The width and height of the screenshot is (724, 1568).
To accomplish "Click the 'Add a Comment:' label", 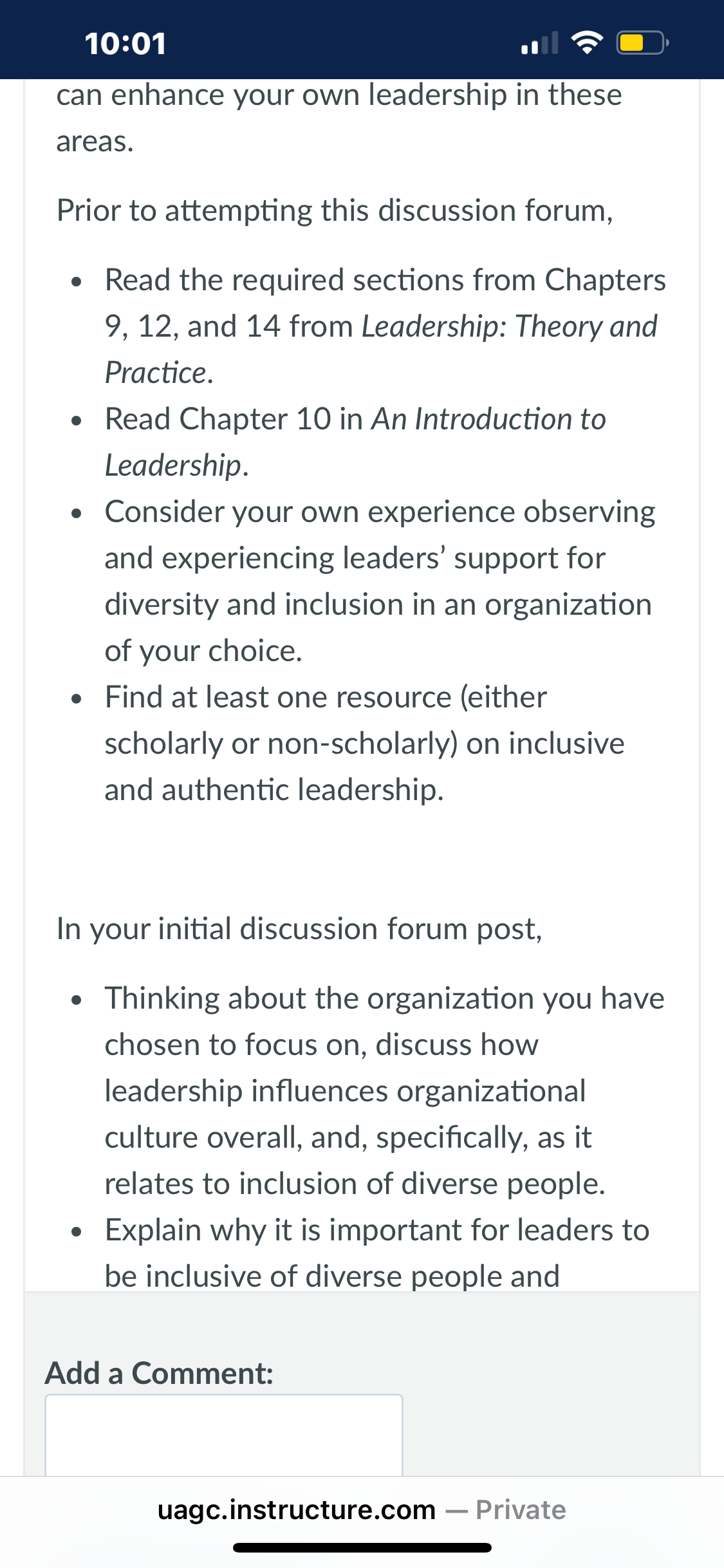I will [x=159, y=1373].
